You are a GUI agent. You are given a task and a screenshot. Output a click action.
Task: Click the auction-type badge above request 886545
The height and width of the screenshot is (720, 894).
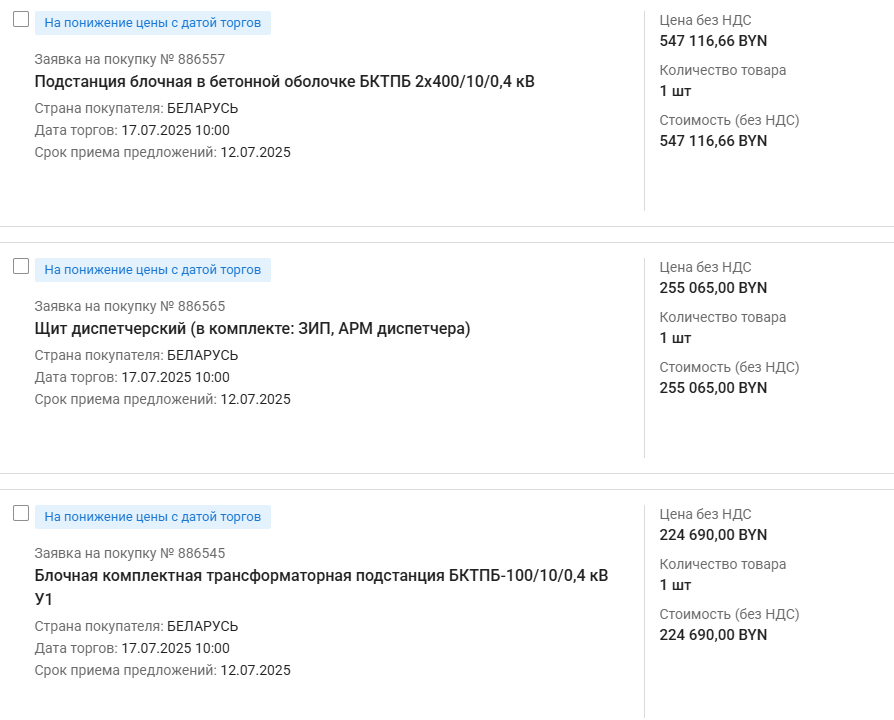(x=153, y=517)
